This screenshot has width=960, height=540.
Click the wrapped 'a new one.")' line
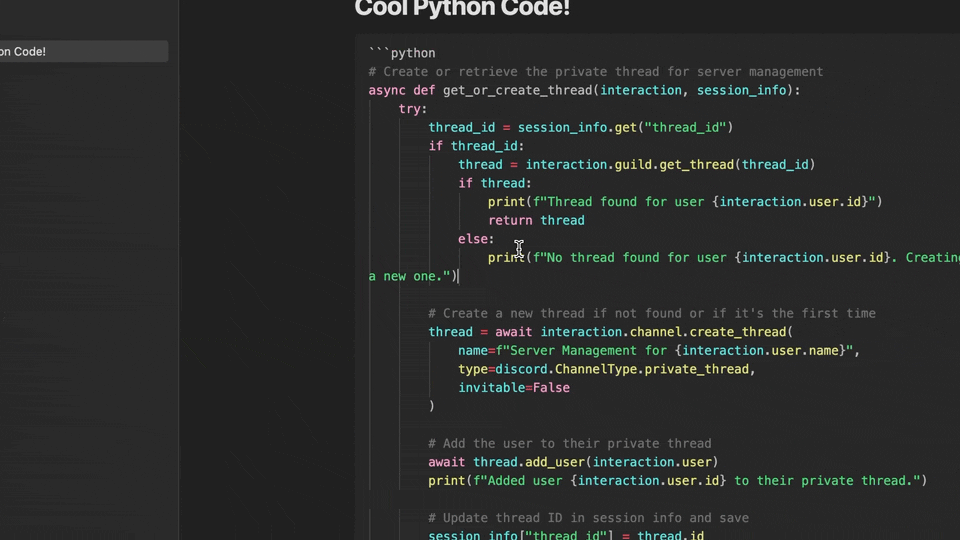(413, 276)
